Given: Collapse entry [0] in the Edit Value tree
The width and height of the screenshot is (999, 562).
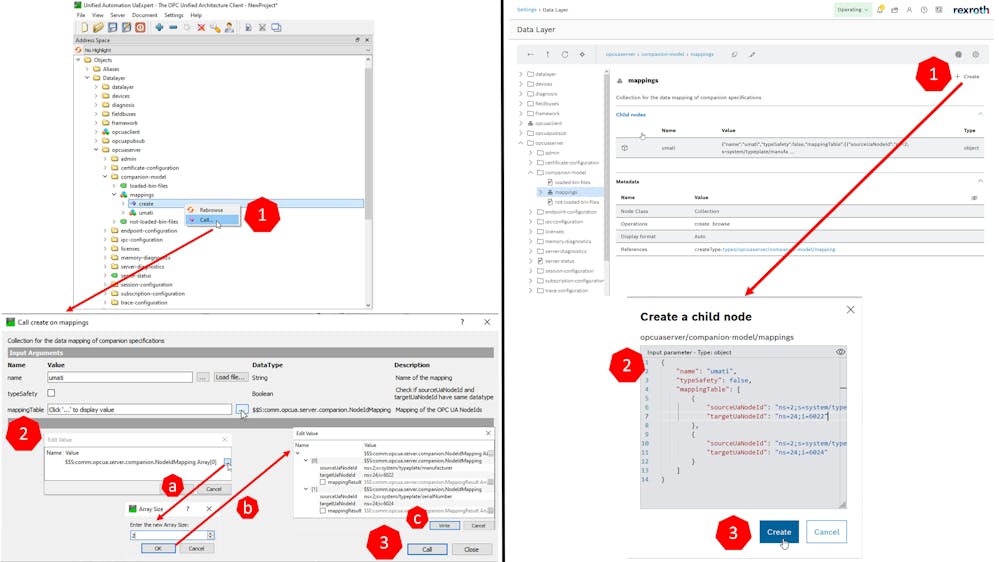Looking at the screenshot, I should click(x=306, y=460).
